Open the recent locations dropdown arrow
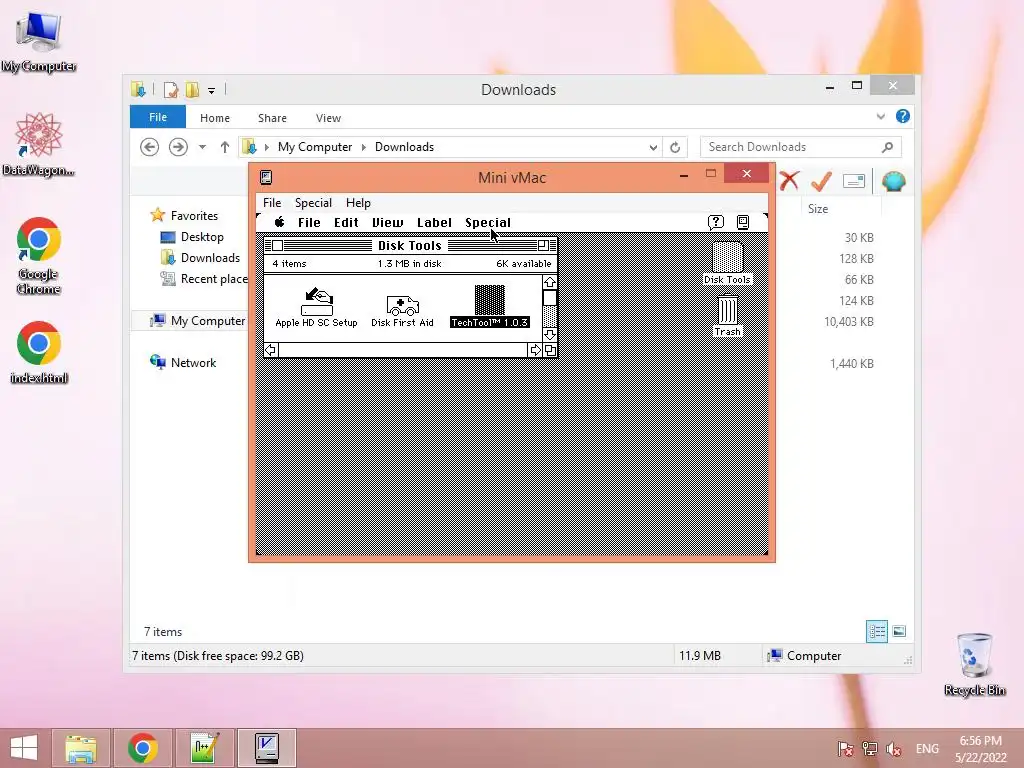This screenshot has height=768, width=1024. (x=202, y=147)
